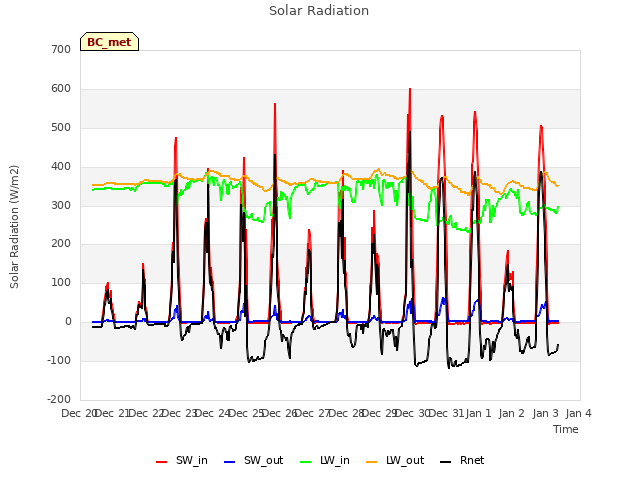Click the blue SW_out legend color marker
640x480 pixels.
(230, 462)
